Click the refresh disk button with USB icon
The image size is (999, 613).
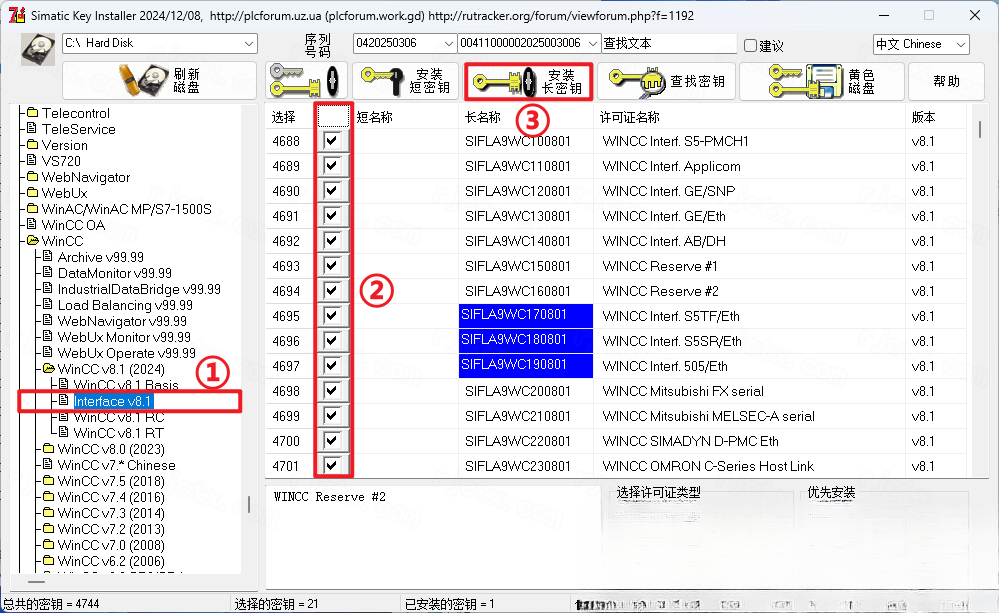pyautogui.click(x=159, y=81)
